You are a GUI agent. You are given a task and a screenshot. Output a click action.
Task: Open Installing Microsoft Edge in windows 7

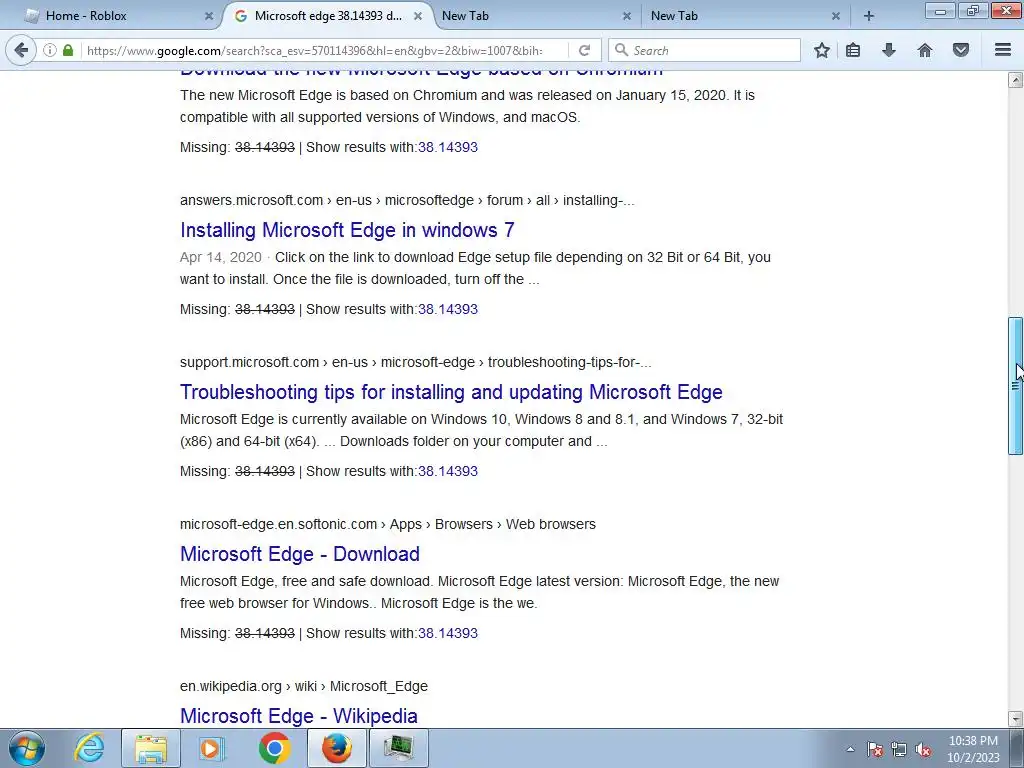pyautogui.click(x=347, y=230)
